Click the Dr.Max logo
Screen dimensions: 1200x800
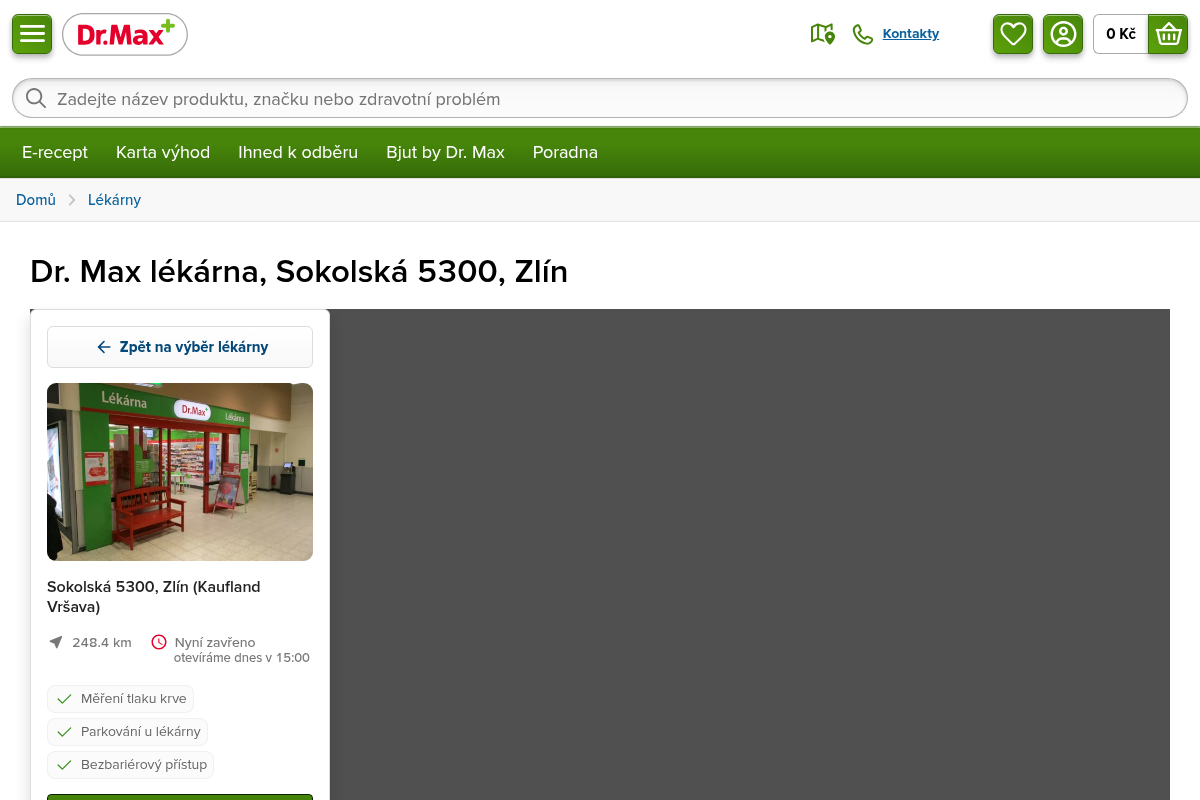point(125,35)
